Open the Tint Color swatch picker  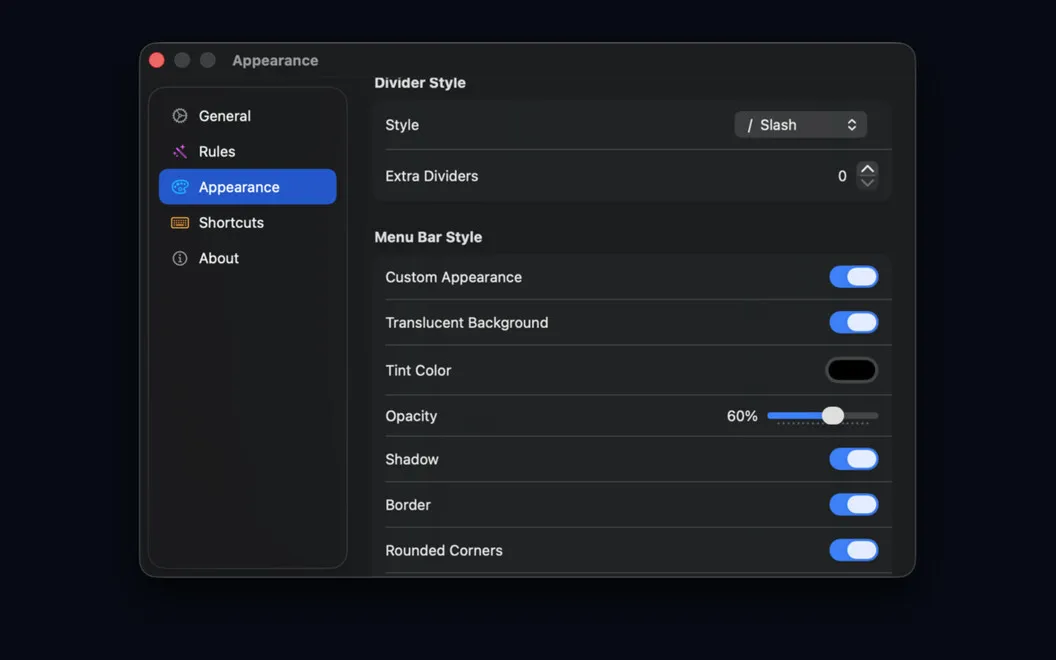(x=852, y=370)
